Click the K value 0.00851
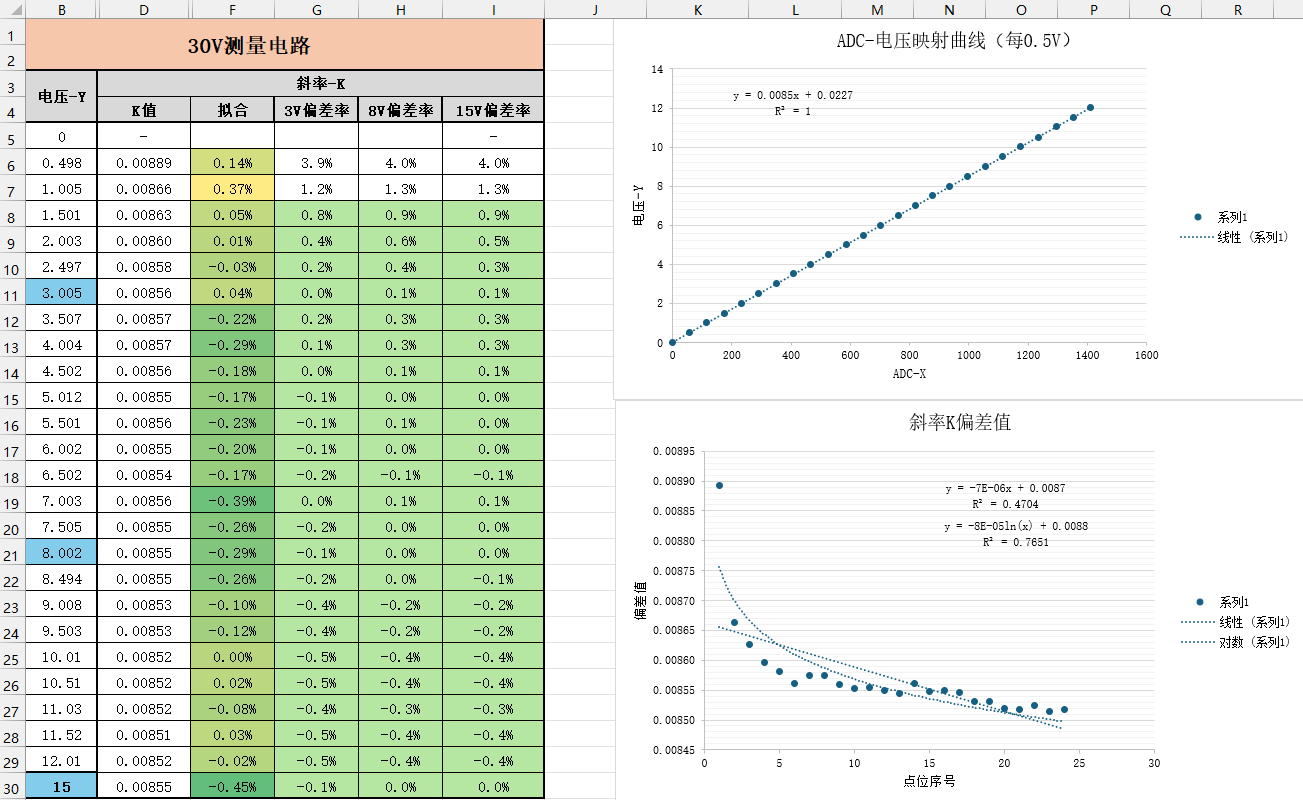Screen dimensions: 1303x800 coord(144,735)
